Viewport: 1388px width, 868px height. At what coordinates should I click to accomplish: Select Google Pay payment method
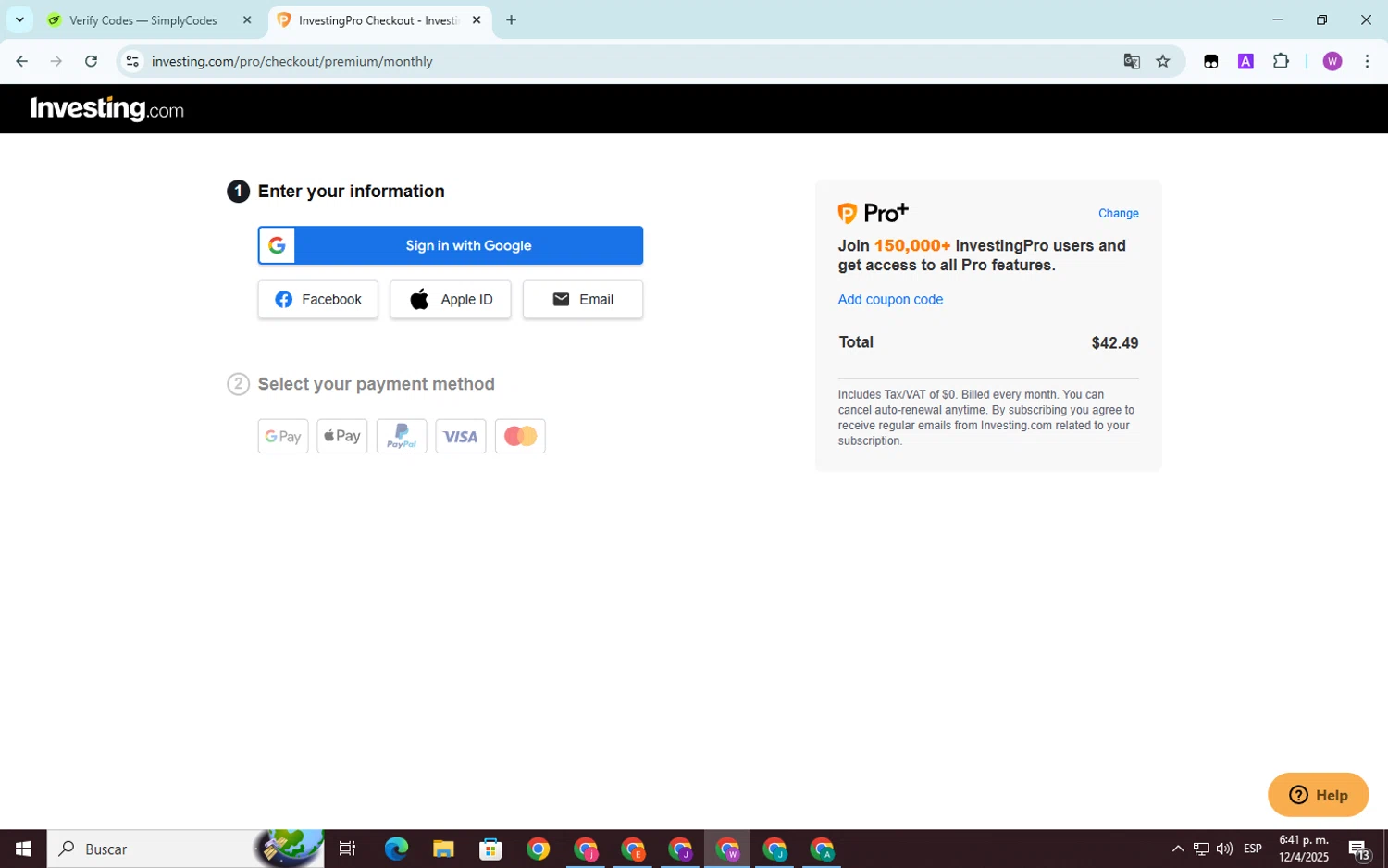[283, 436]
